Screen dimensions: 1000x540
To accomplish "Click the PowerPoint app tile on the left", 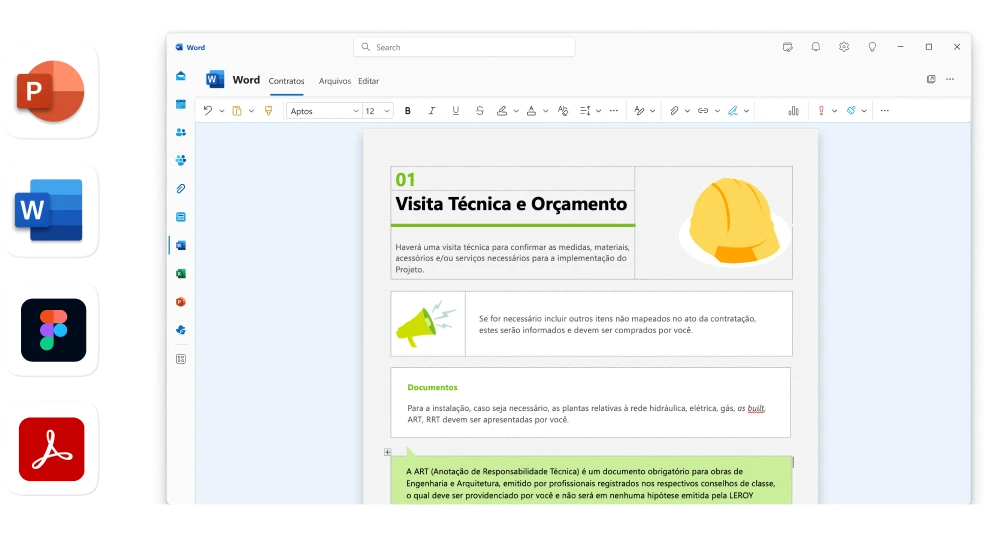I will [x=51, y=91].
